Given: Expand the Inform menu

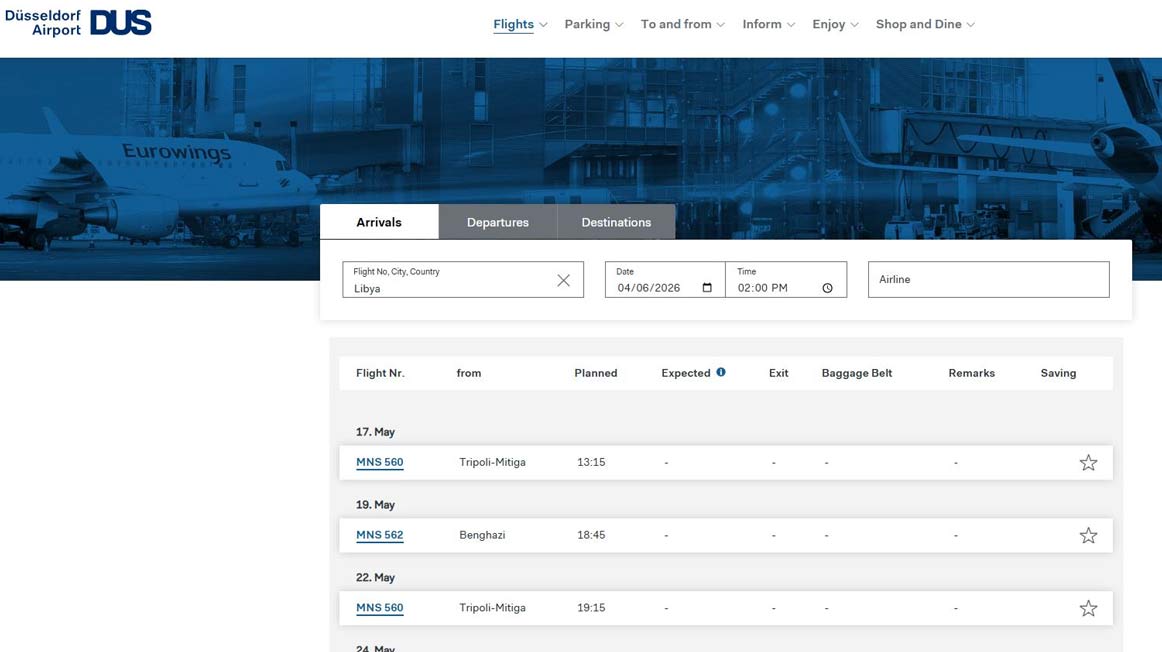Looking at the screenshot, I should click(x=768, y=24).
